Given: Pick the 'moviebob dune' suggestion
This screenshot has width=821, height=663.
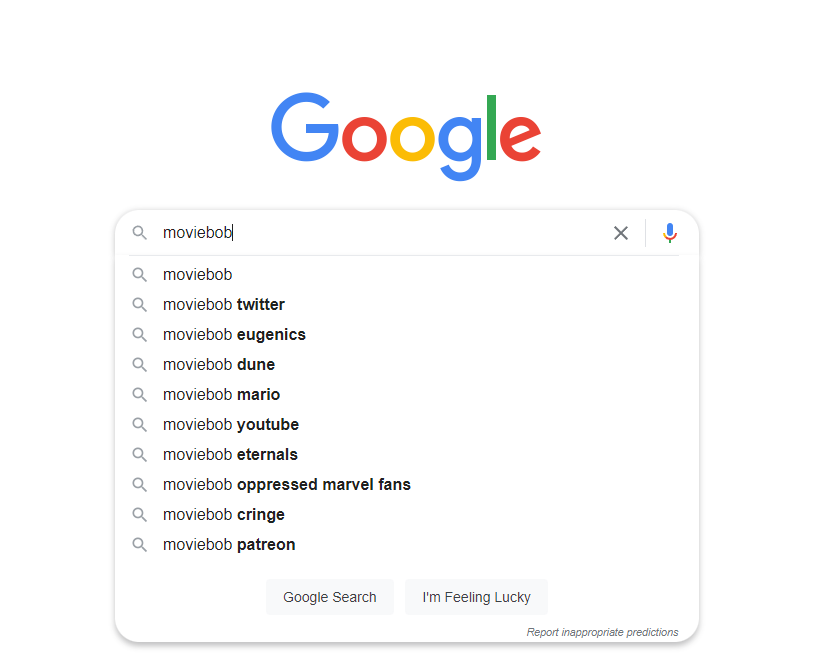Looking at the screenshot, I should [x=219, y=364].
